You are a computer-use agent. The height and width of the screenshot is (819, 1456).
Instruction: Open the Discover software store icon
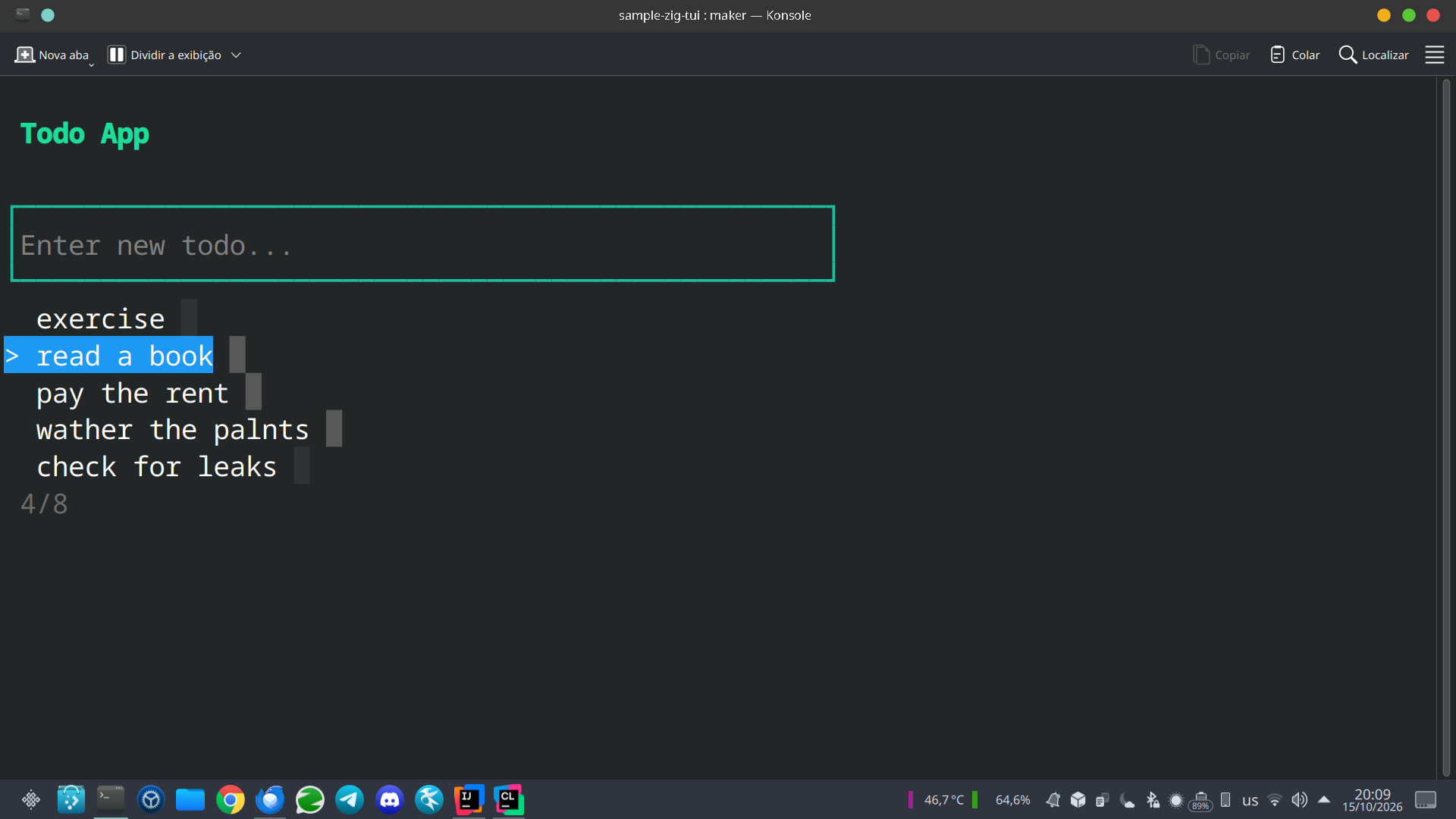tap(71, 799)
